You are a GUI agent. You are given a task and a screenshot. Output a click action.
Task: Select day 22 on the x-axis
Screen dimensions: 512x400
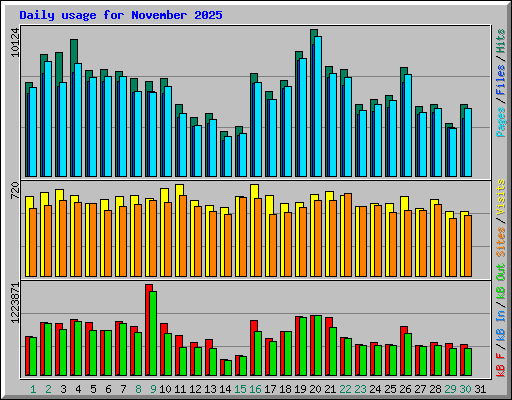click(345, 389)
